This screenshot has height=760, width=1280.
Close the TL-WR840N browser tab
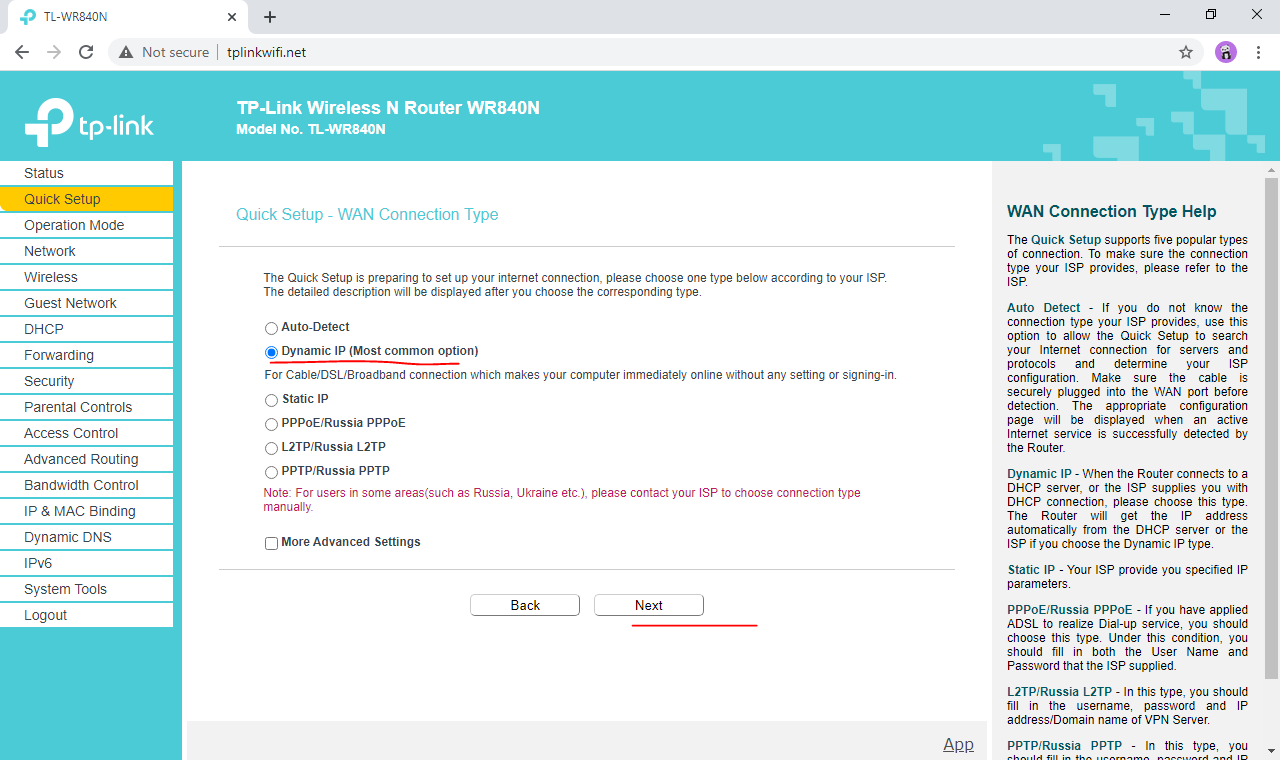point(232,17)
